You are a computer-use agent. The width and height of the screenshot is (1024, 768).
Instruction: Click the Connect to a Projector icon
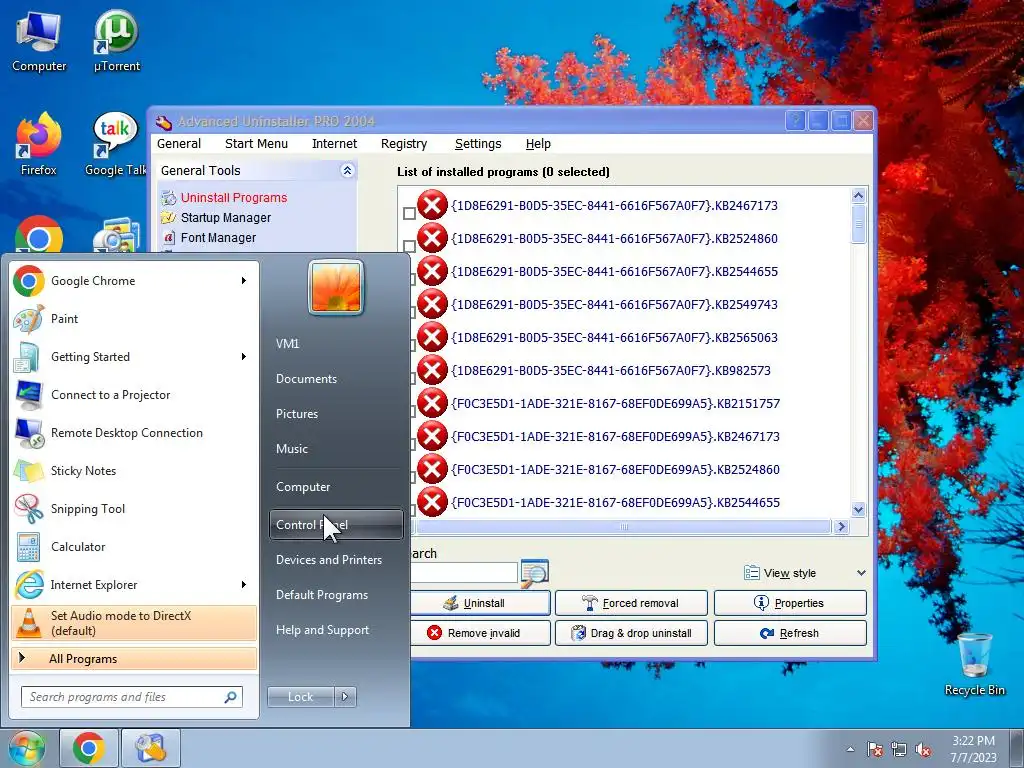29,394
